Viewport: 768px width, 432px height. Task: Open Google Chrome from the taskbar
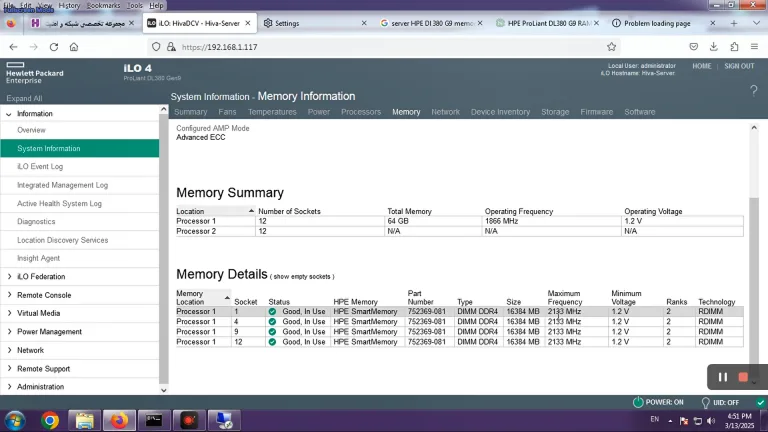pos(50,420)
